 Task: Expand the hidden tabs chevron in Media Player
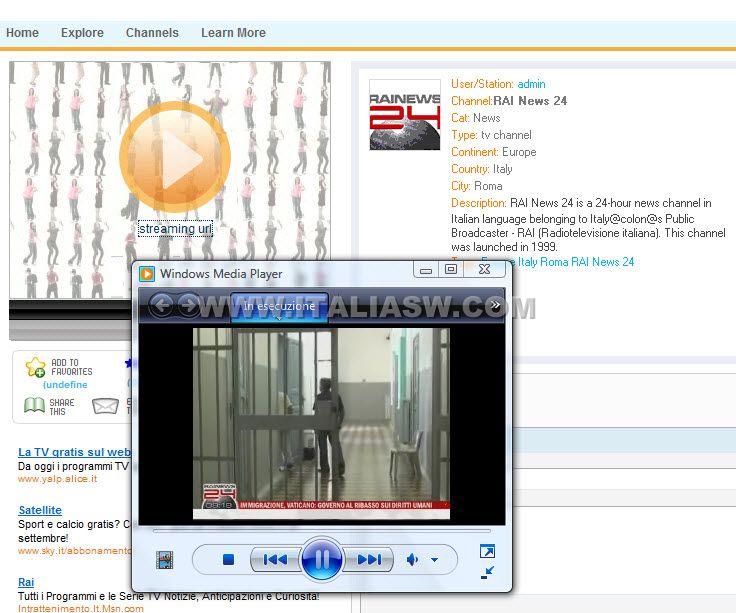click(x=495, y=305)
